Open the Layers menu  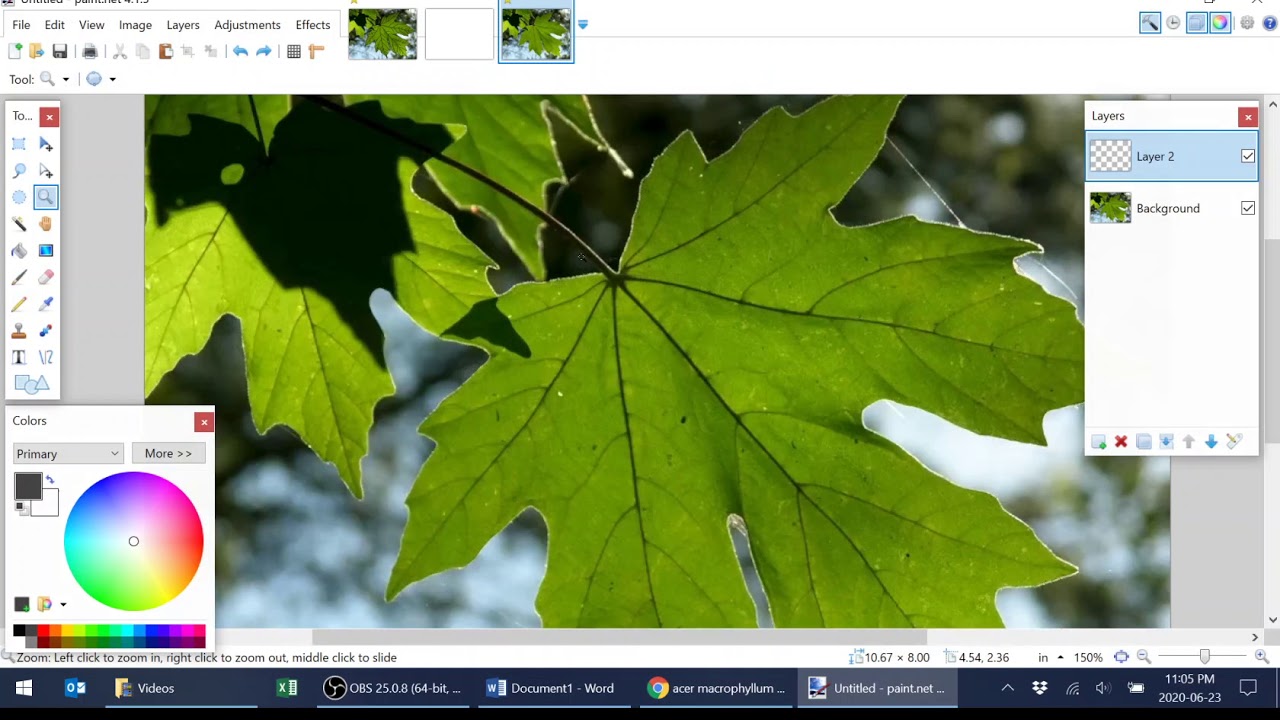coord(183,25)
